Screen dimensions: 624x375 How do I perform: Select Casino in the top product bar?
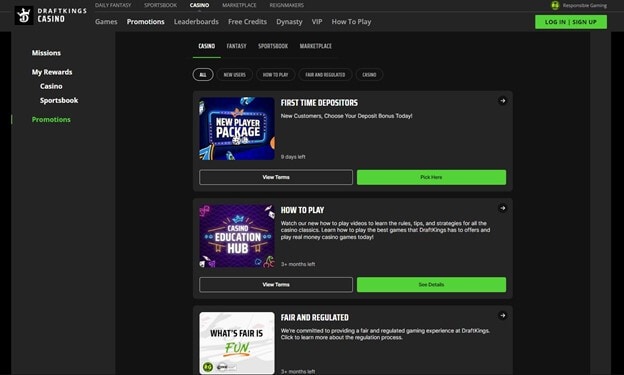(x=199, y=5)
